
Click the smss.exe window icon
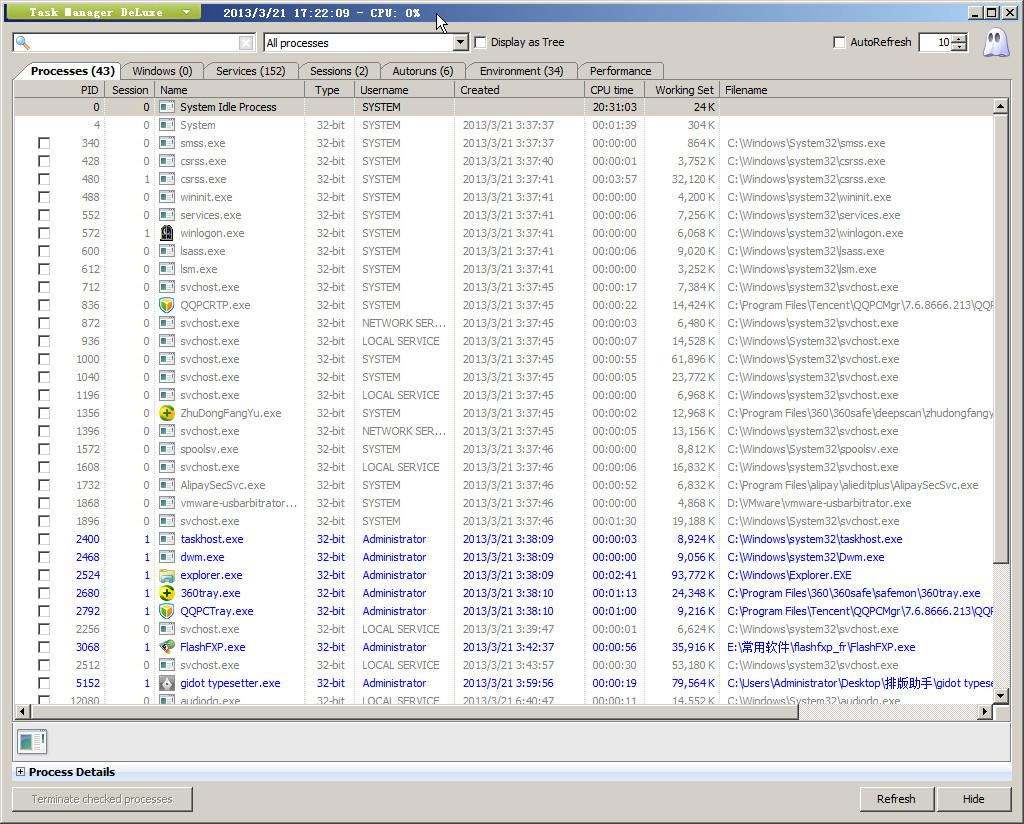coord(167,143)
